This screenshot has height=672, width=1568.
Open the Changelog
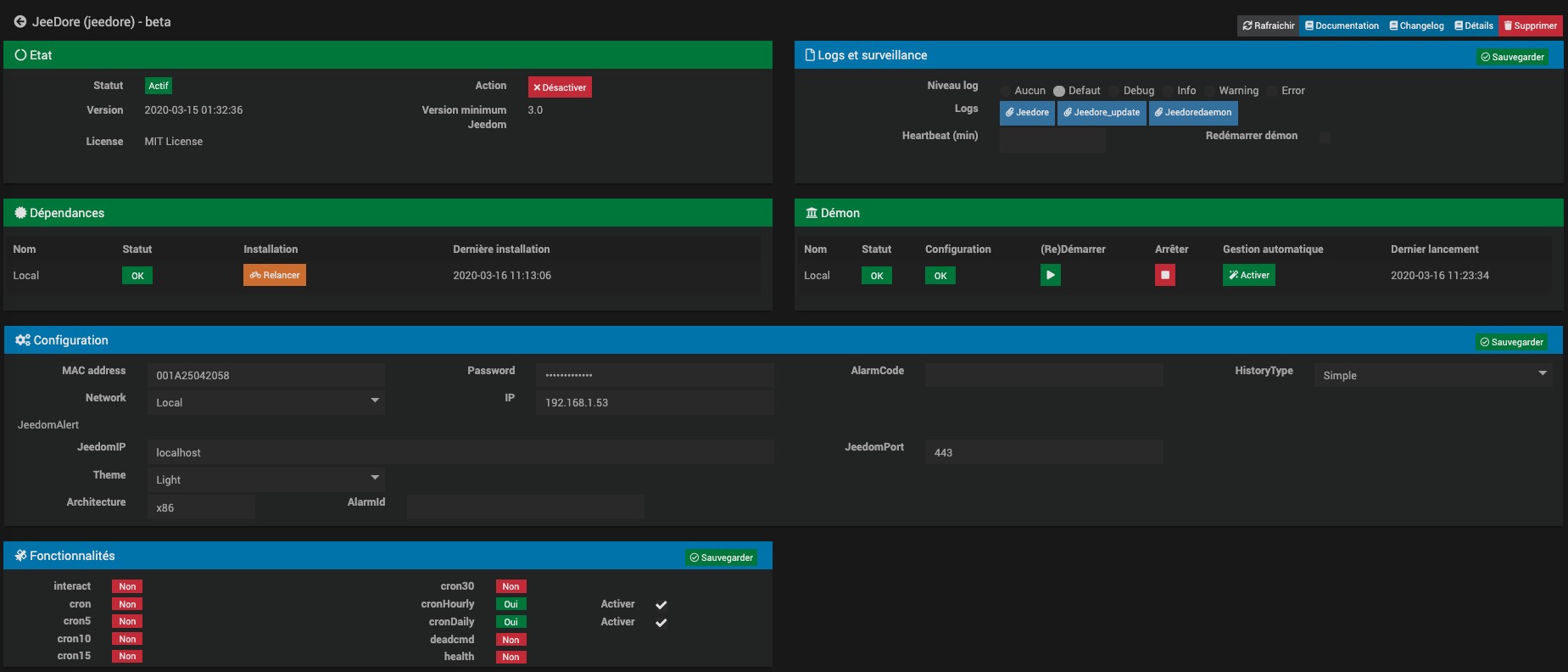[1416, 25]
